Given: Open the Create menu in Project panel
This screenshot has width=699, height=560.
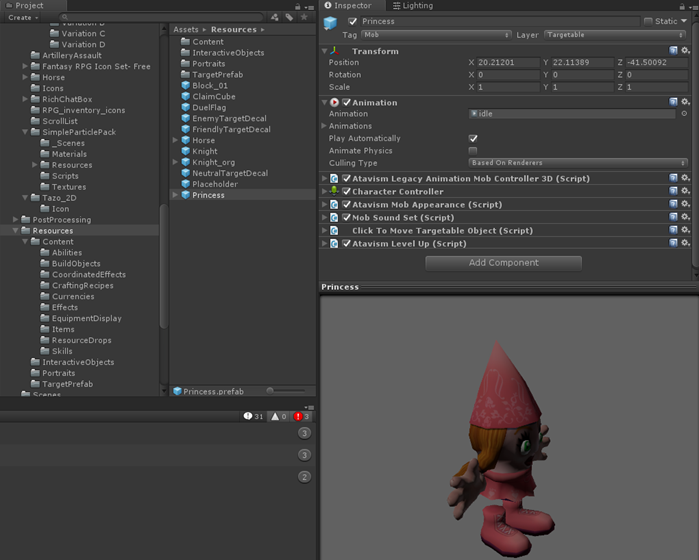Looking at the screenshot, I should point(23,18).
